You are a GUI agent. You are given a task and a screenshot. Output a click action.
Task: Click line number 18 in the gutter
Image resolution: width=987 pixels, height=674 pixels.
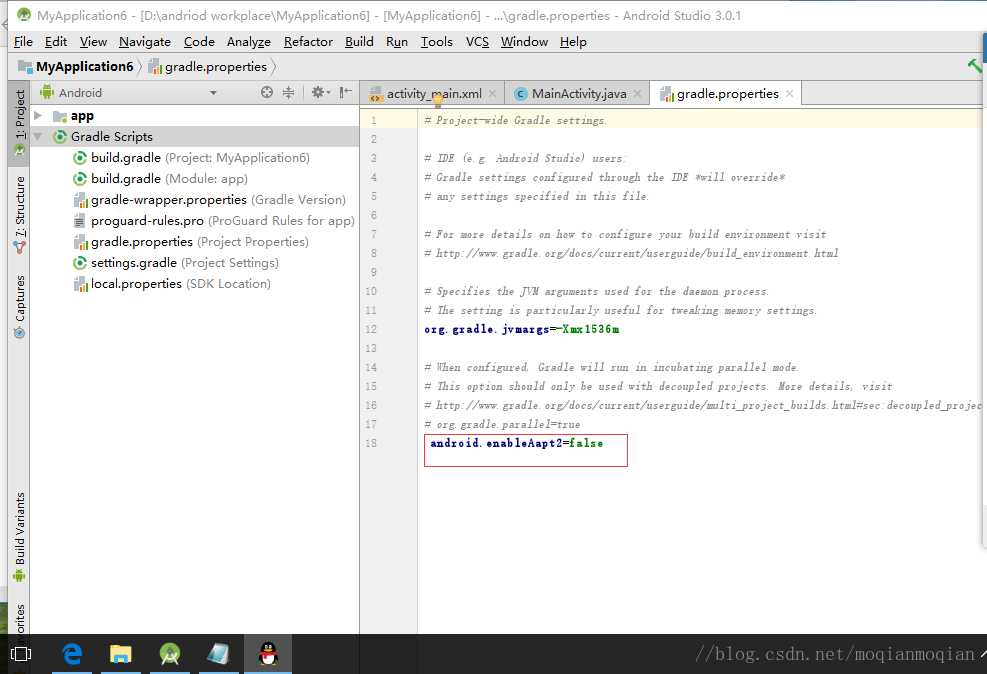click(x=371, y=443)
